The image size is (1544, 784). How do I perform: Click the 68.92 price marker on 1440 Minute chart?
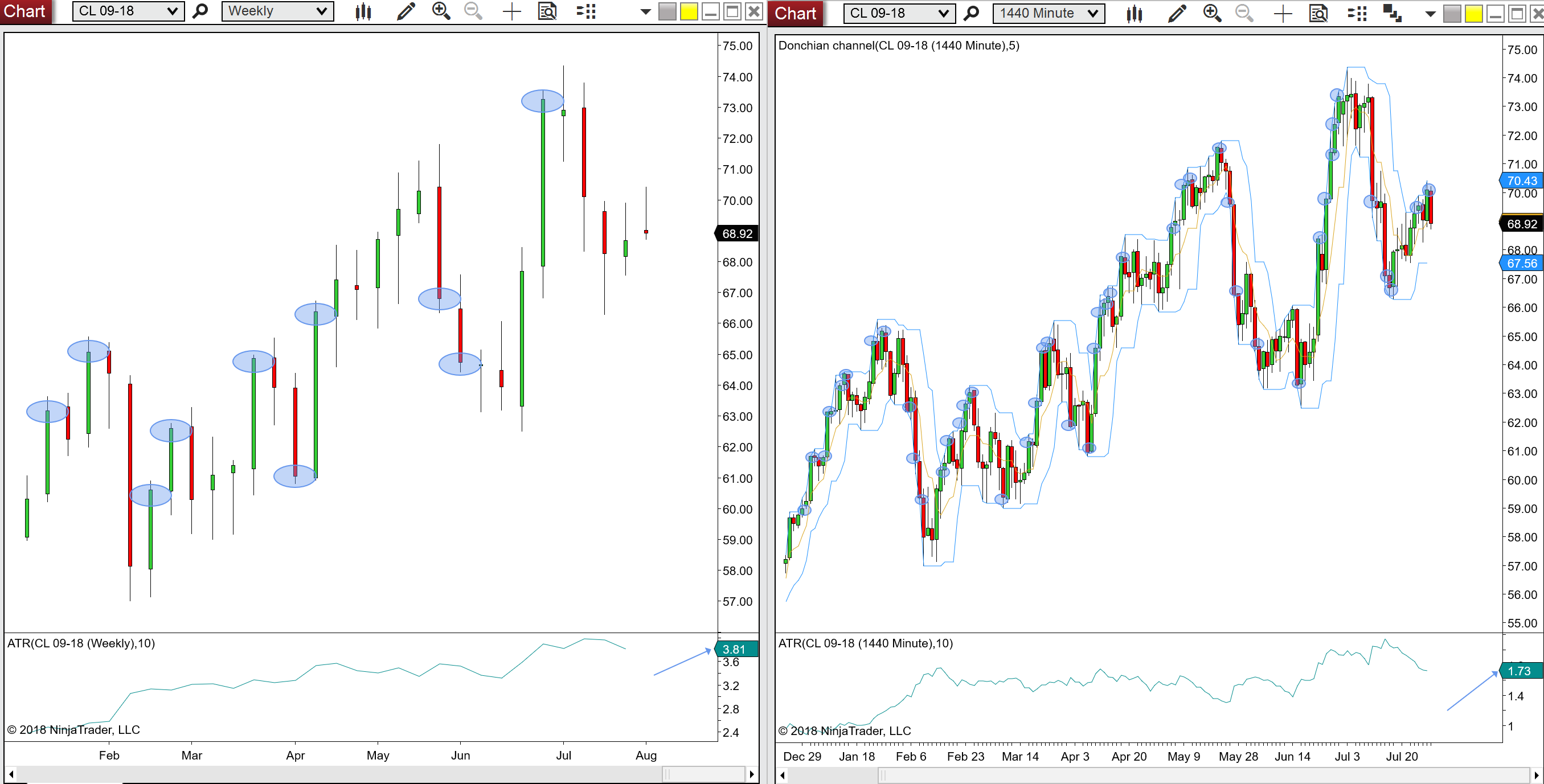[x=1522, y=224]
